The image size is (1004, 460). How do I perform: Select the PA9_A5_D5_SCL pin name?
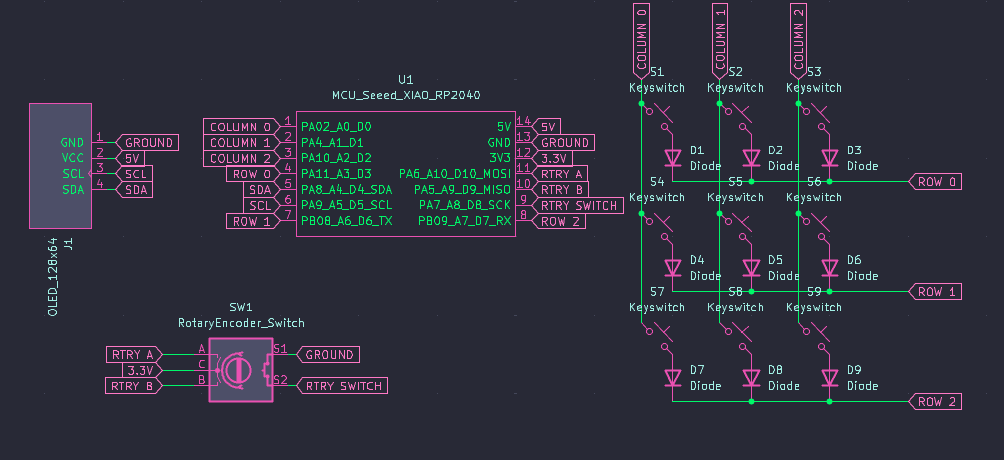346,205
